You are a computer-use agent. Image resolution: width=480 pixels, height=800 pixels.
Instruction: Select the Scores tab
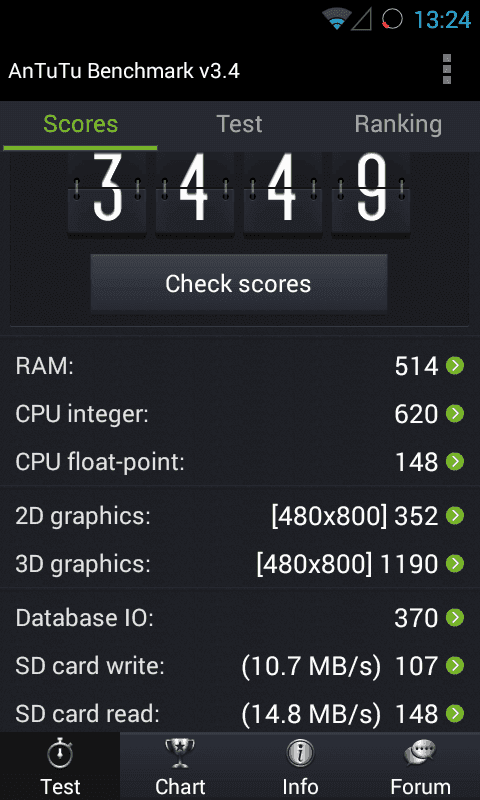(81, 124)
